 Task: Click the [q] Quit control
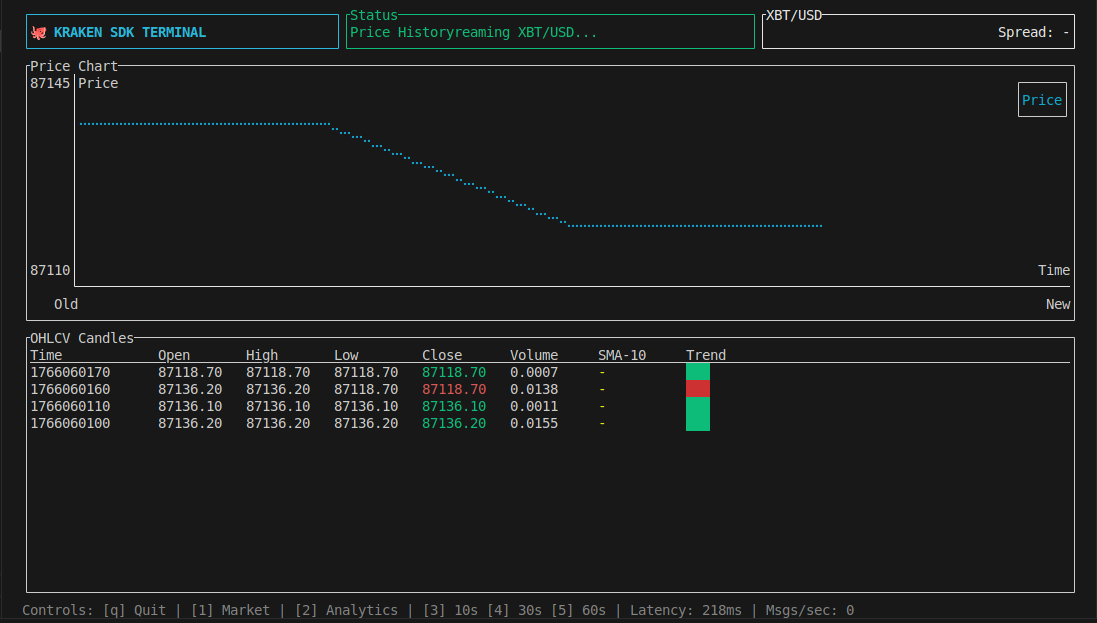coord(134,610)
